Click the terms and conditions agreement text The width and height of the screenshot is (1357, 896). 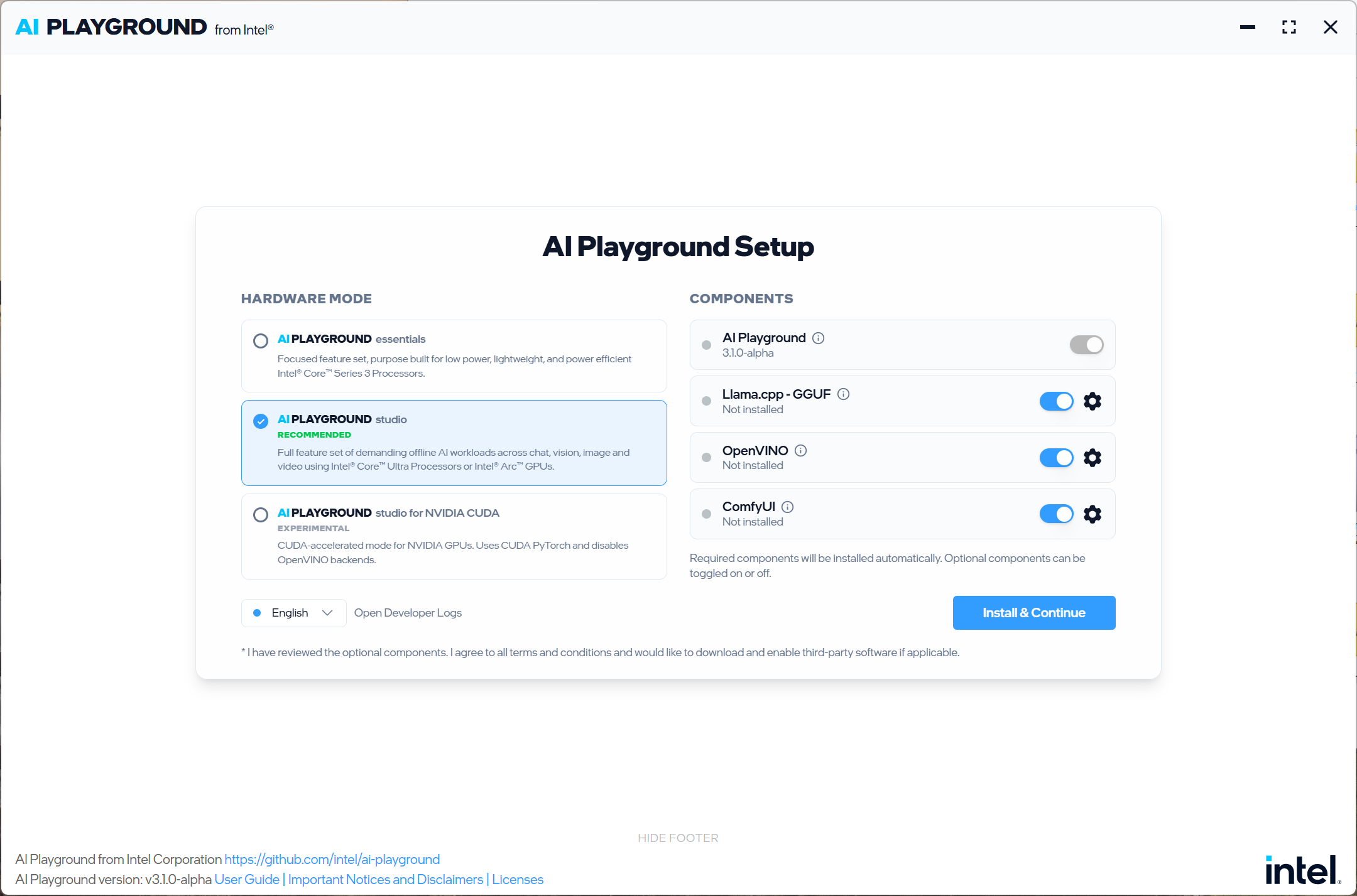[601, 652]
